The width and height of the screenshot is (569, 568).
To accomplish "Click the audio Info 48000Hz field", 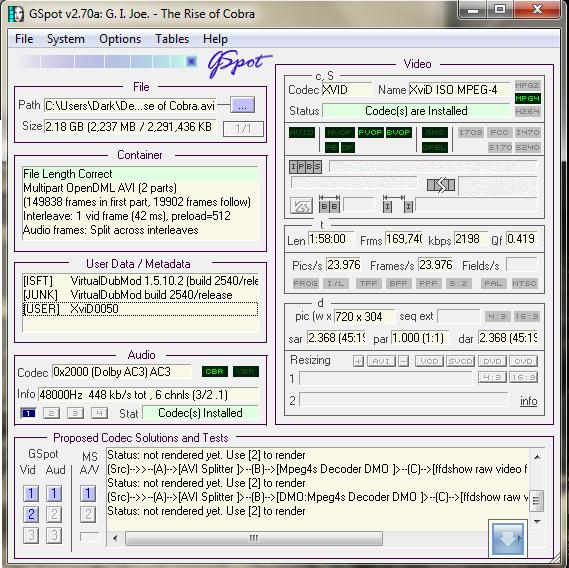I will click(x=148, y=395).
